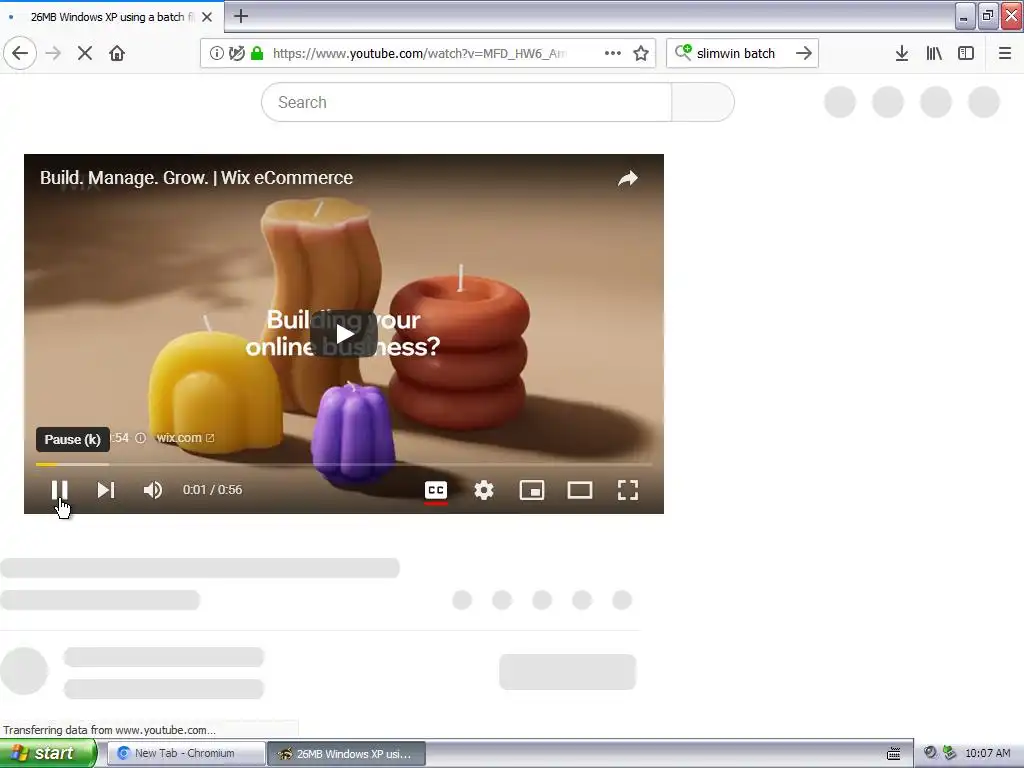
Task: Open ad info icon next to wix.com
Action: pyautogui.click(x=140, y=438)
